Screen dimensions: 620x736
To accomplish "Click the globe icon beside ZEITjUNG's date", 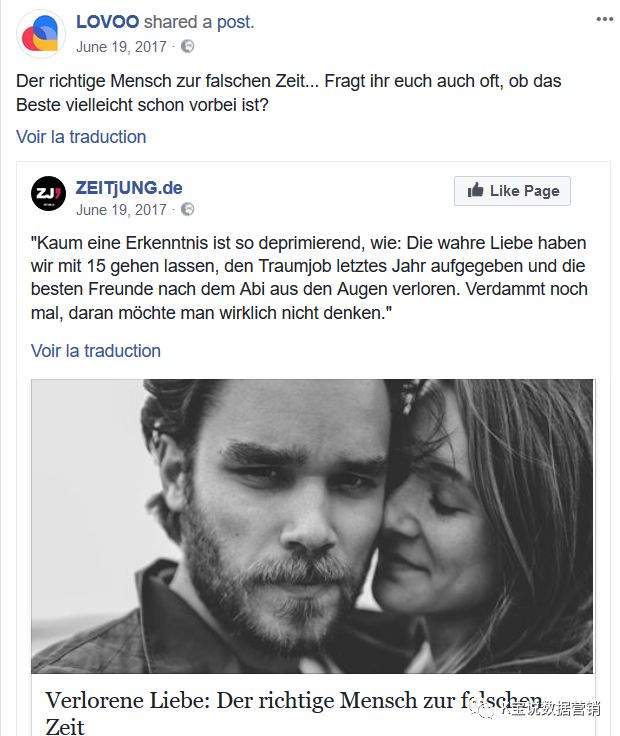I will pyautogui.click(x=187, y=209).
